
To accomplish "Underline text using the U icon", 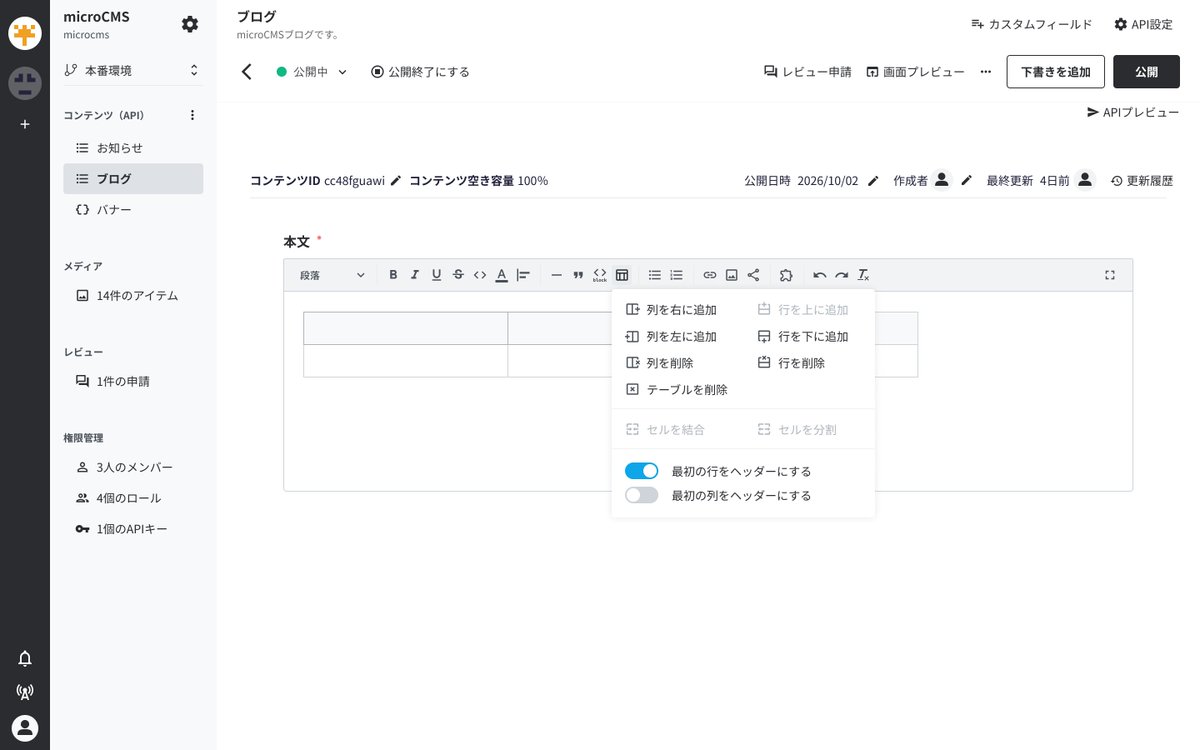I will (437, 275).
